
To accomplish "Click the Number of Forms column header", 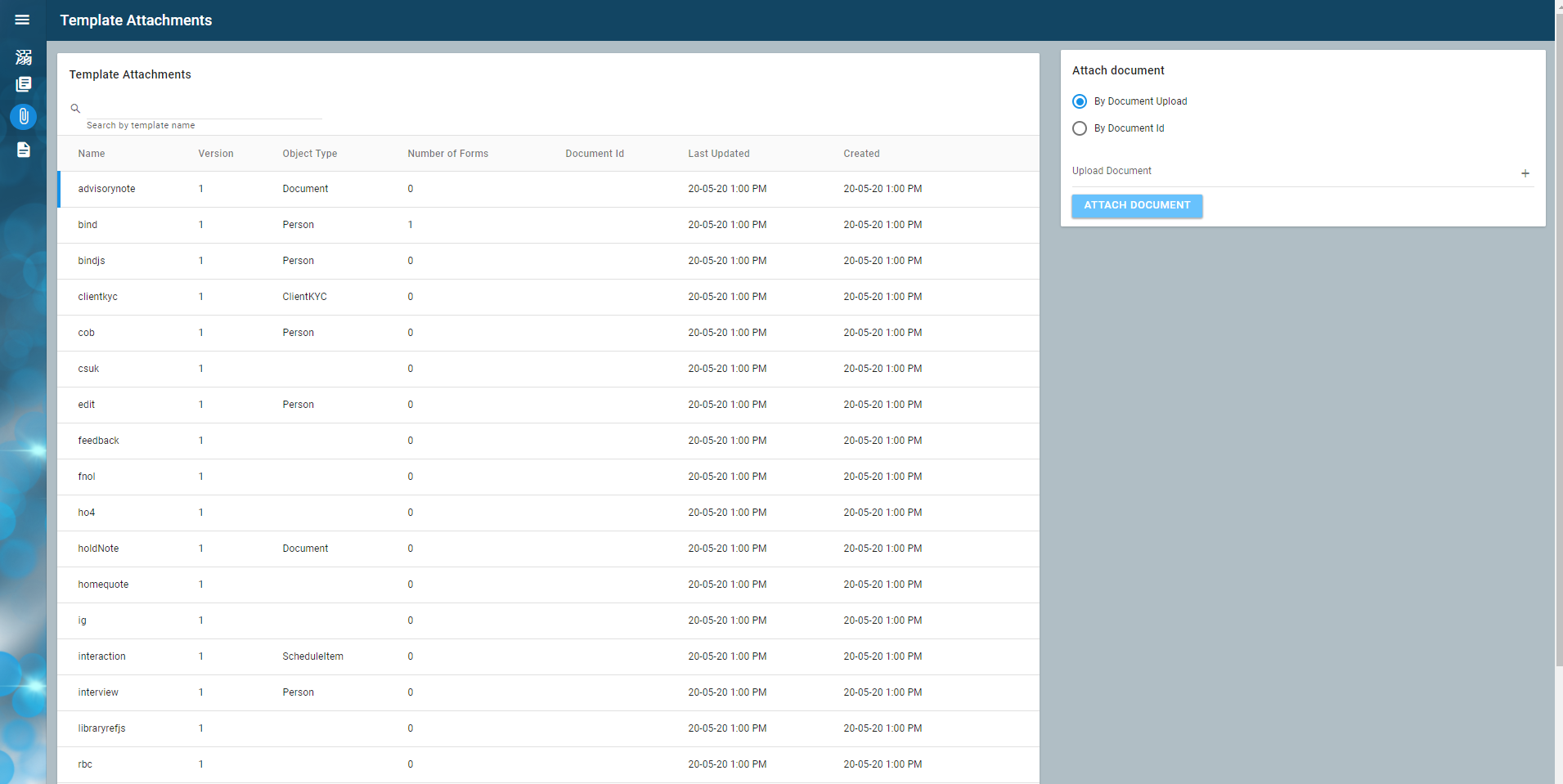I will 447,154.
